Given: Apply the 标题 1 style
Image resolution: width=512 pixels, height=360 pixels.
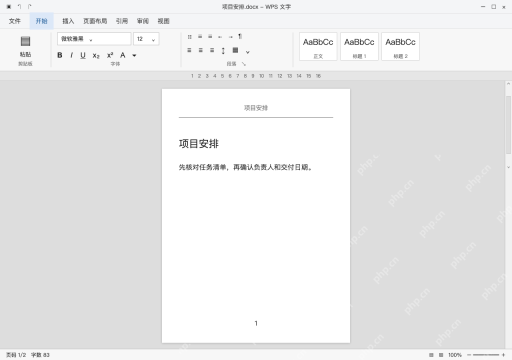Looking at the screenshot, I should [x=359, y=47].
